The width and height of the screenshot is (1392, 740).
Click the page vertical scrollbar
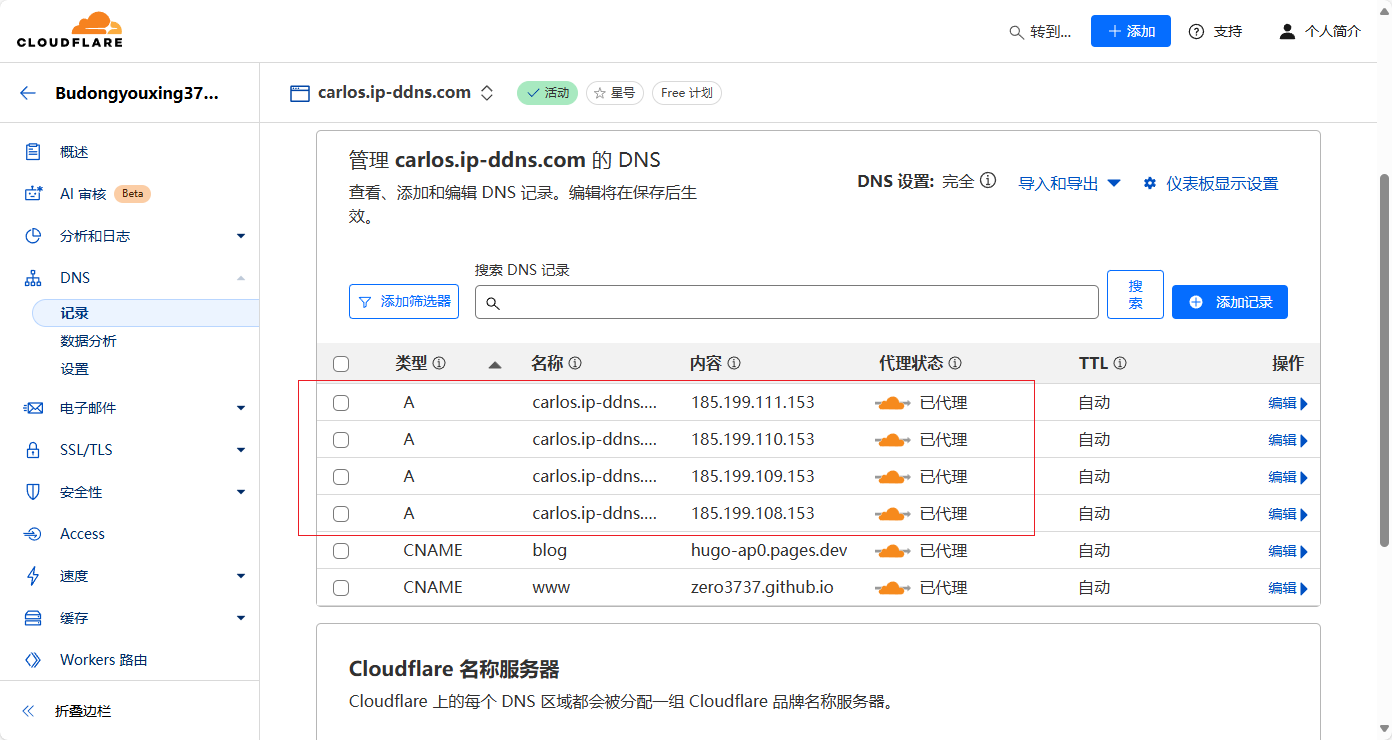[x=1385, y=360]
